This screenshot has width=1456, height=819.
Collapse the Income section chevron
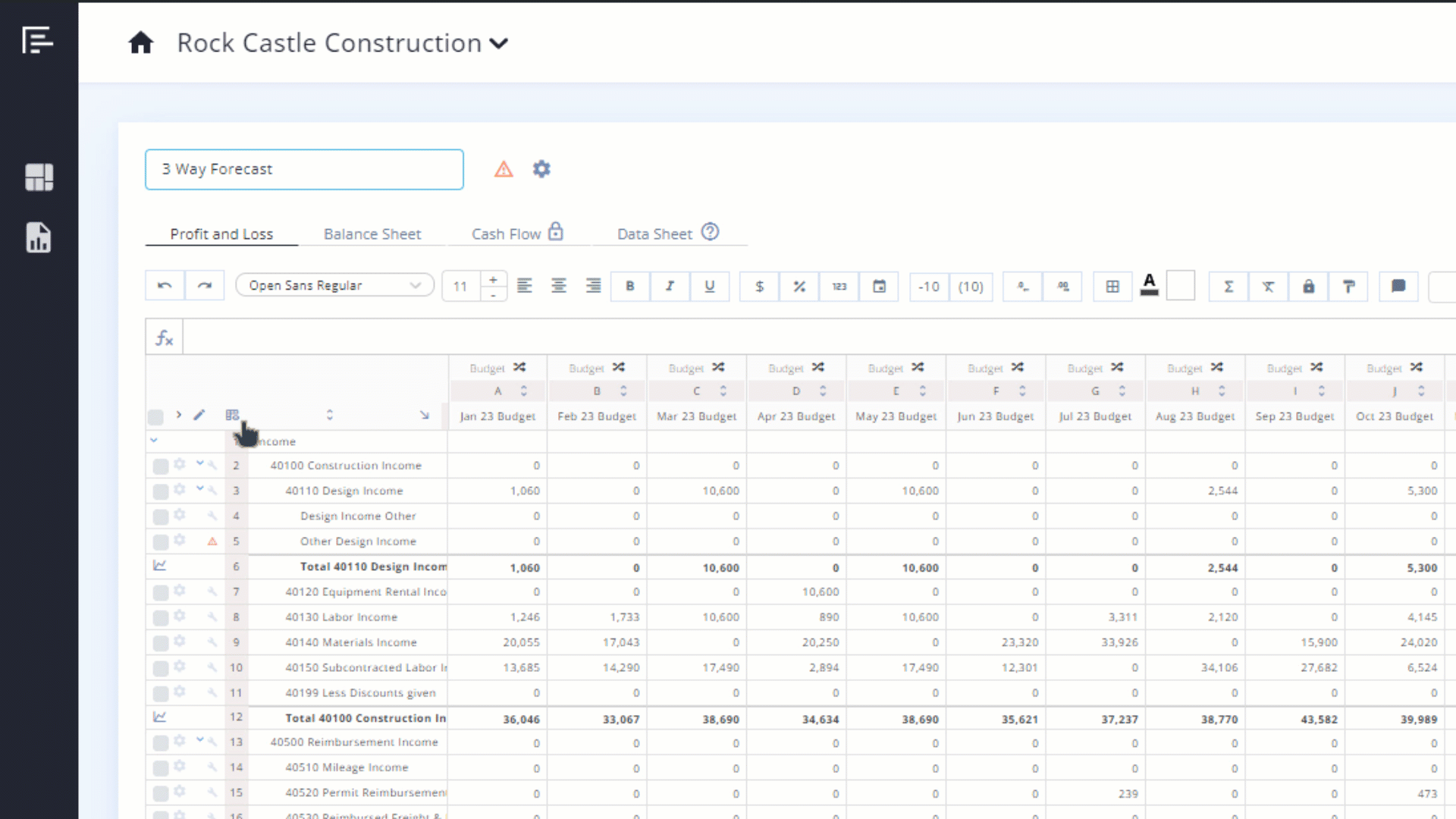point(154,440)
